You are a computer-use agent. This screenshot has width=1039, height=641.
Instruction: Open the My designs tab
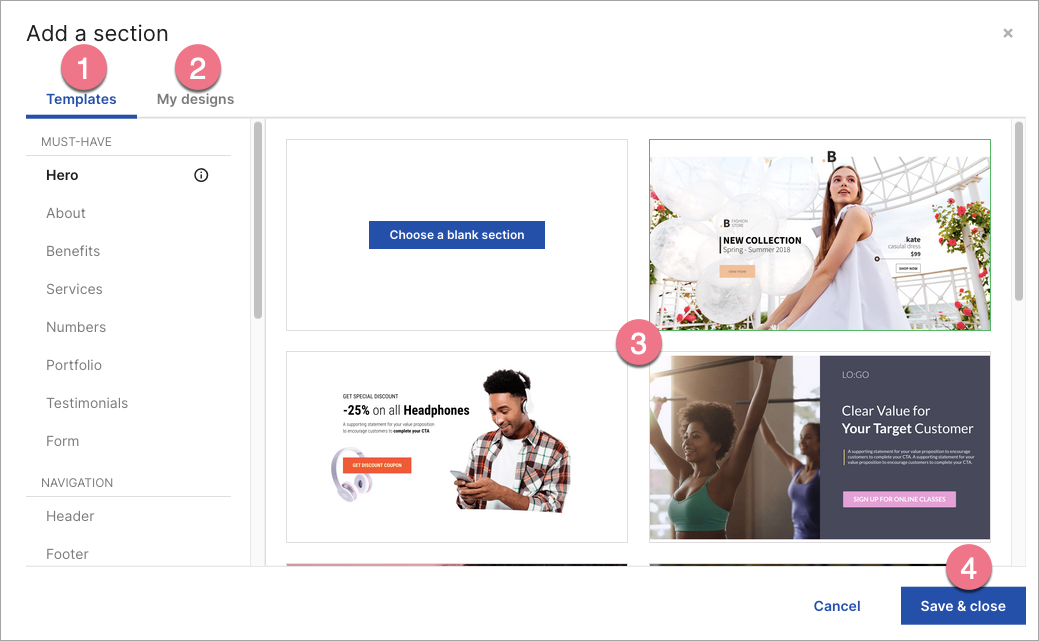[x=195, y=100]
